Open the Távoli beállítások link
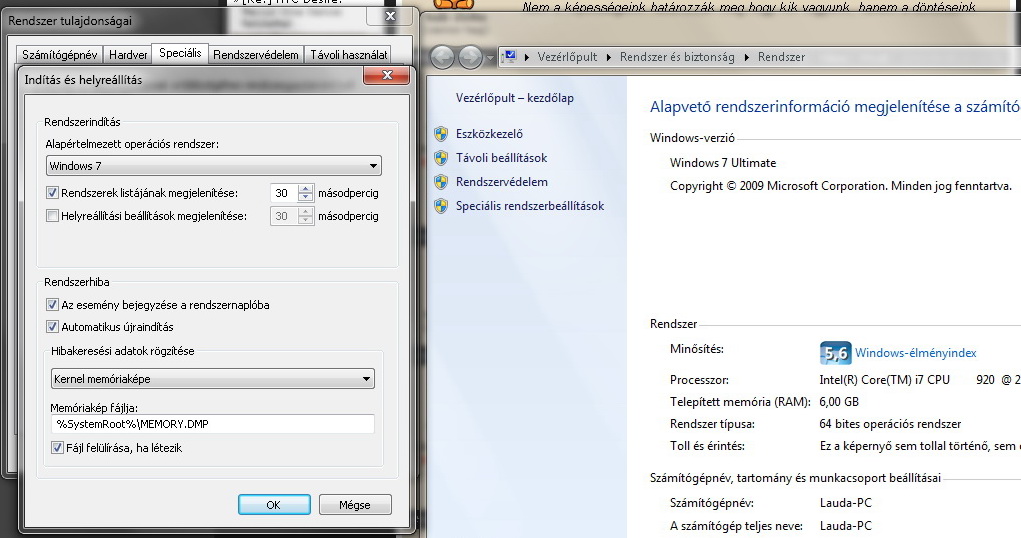Image resolution: width=1021 pixels, height=538 pixels. coord(501,158)
